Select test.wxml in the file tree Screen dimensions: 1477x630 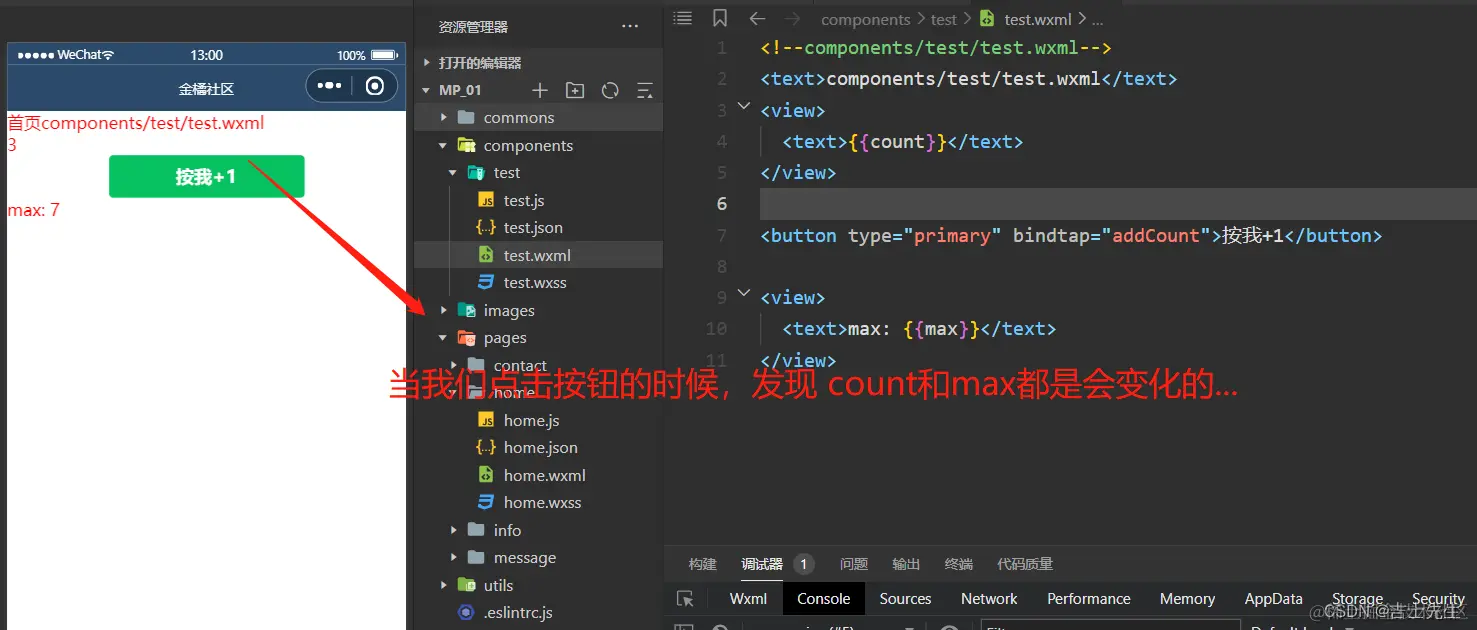538,255
